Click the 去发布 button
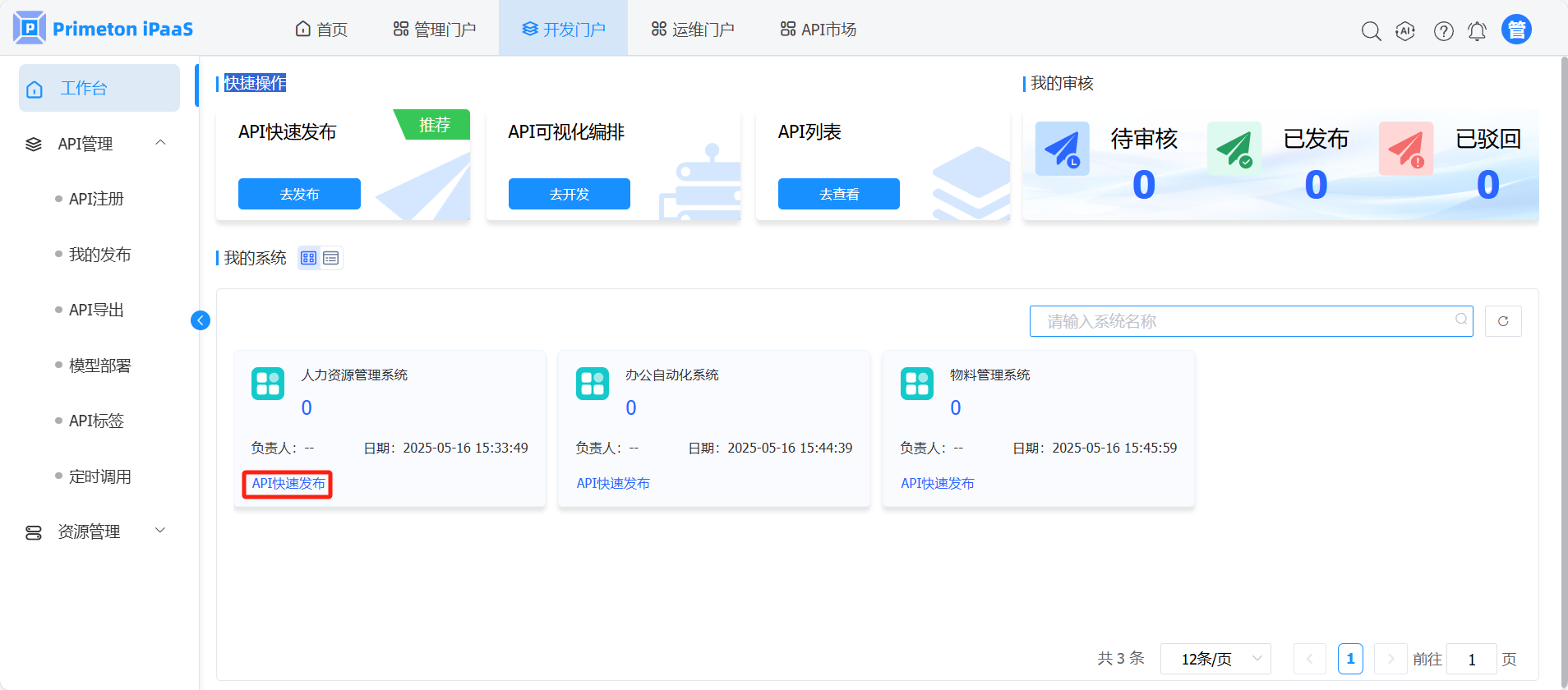 [299, 194]
